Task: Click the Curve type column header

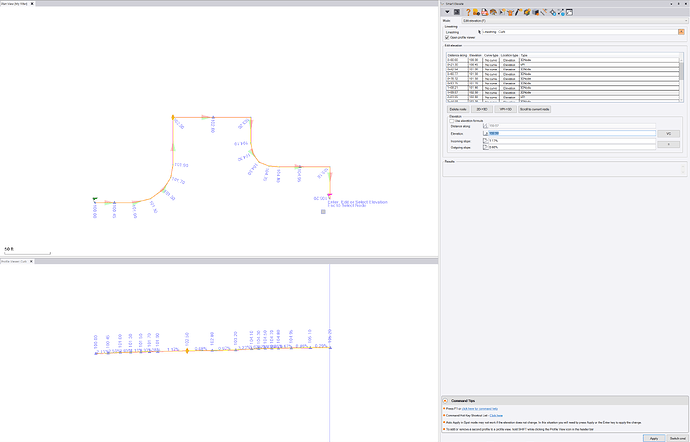Action: pos(491,55)
